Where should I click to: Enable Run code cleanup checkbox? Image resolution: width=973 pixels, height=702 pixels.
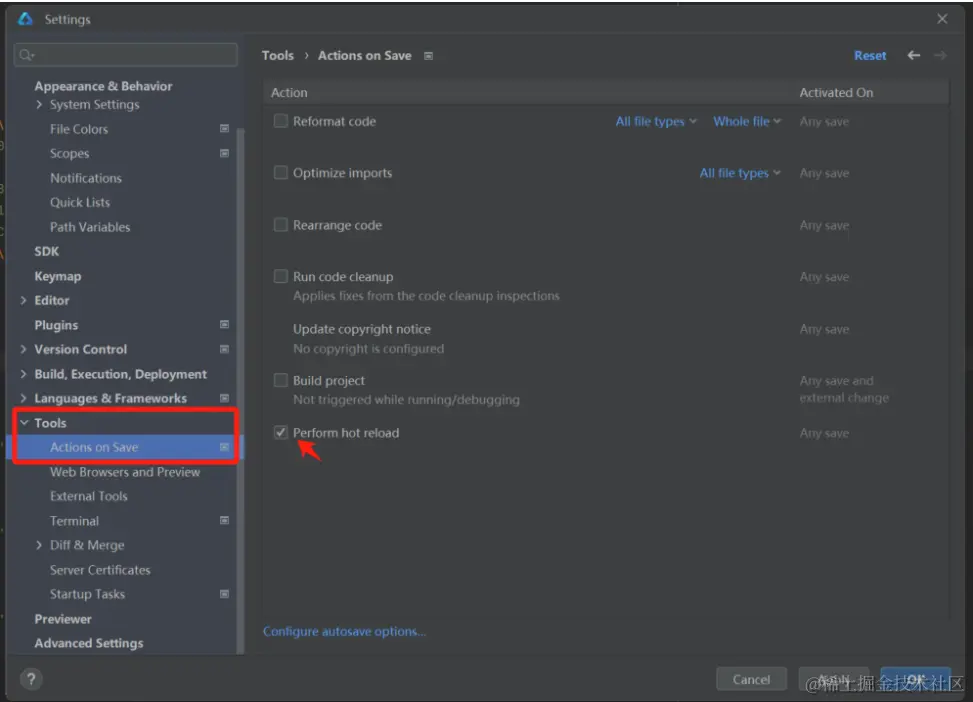tap(280, 276)
